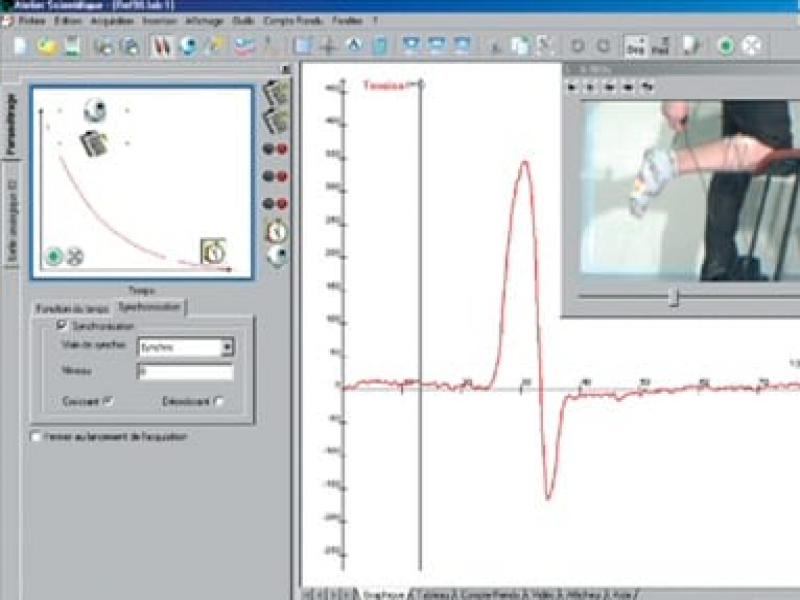Open the Fichier menu
Screen dimensions: 800x600
(31, 20)
